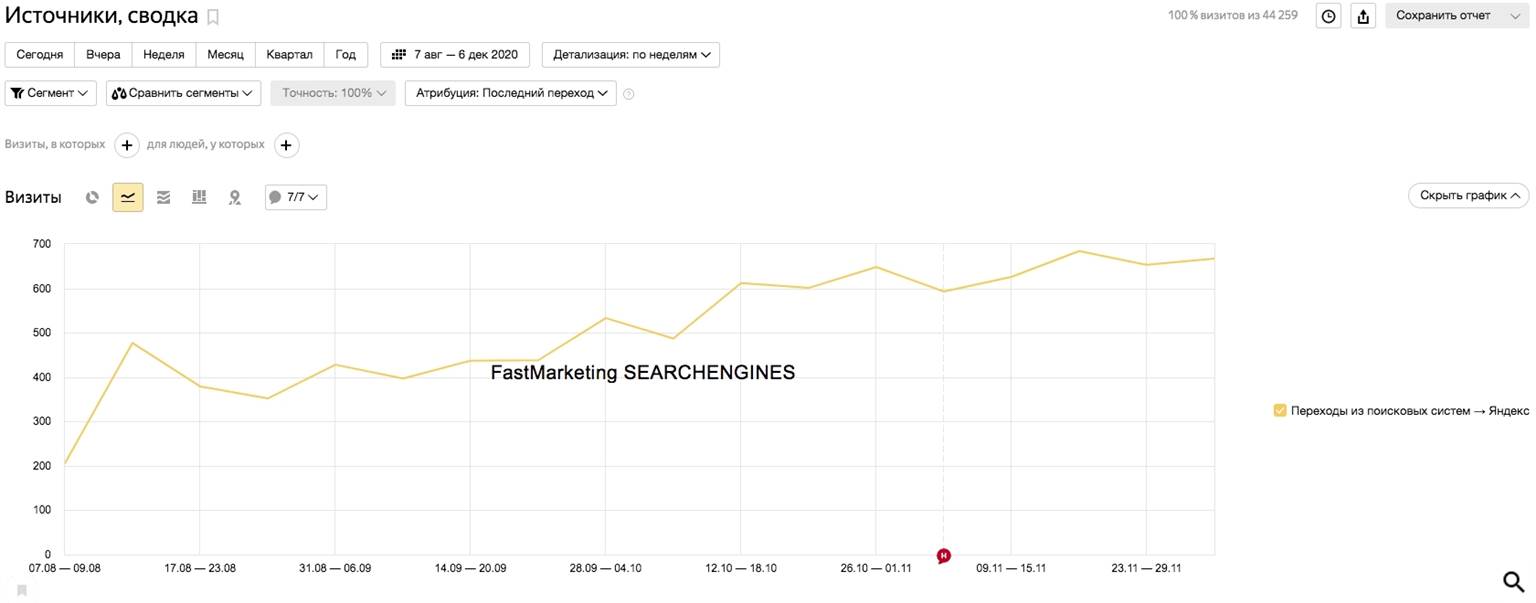Select the Неделя period tab

point(163,55)
